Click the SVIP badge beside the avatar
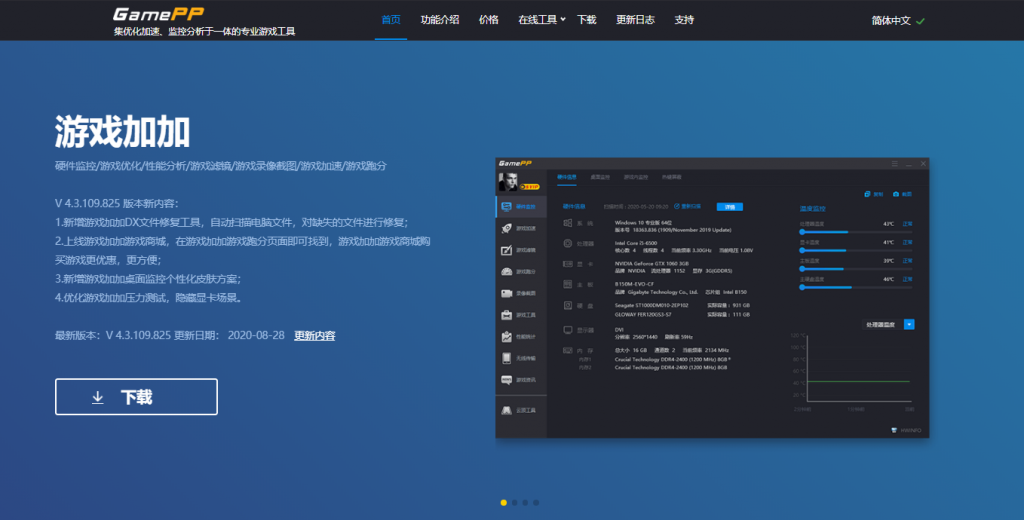 point(530,187)
